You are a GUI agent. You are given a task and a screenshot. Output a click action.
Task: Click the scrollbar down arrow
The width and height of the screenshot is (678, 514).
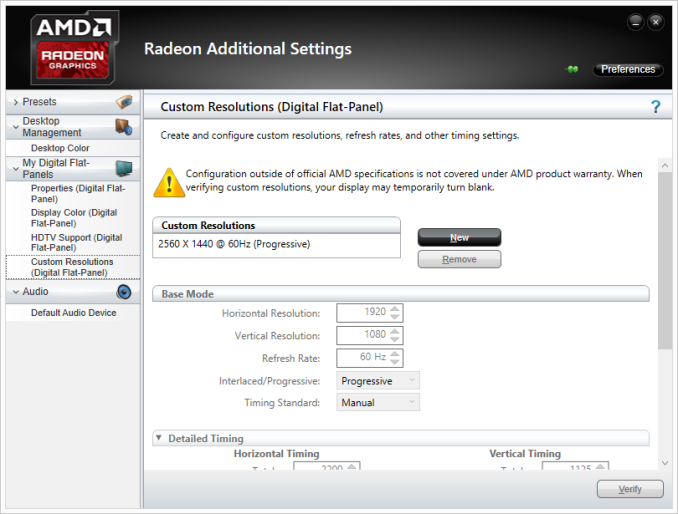tap(665, 463)
